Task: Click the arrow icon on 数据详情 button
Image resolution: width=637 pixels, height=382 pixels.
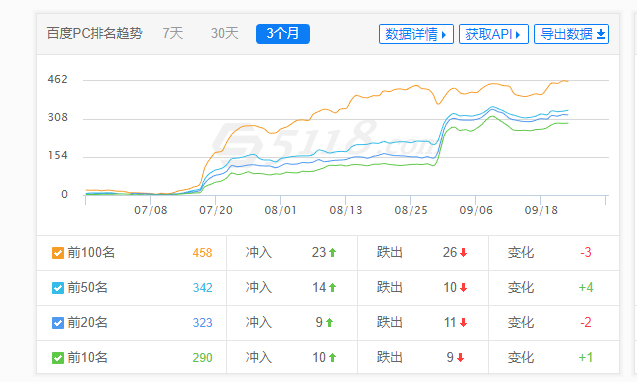Action: (x=444, y=35)
